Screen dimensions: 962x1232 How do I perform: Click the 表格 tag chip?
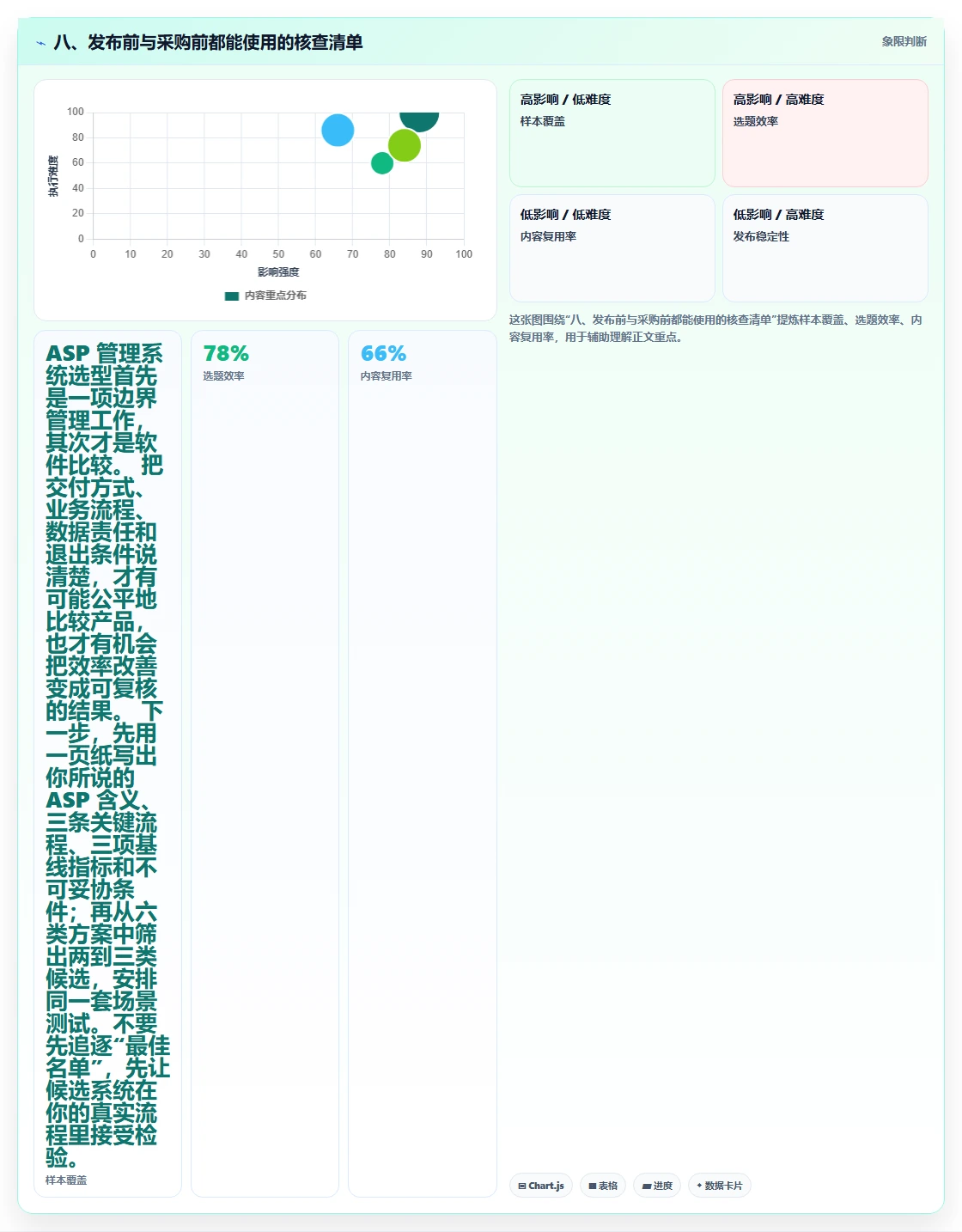603,1186
